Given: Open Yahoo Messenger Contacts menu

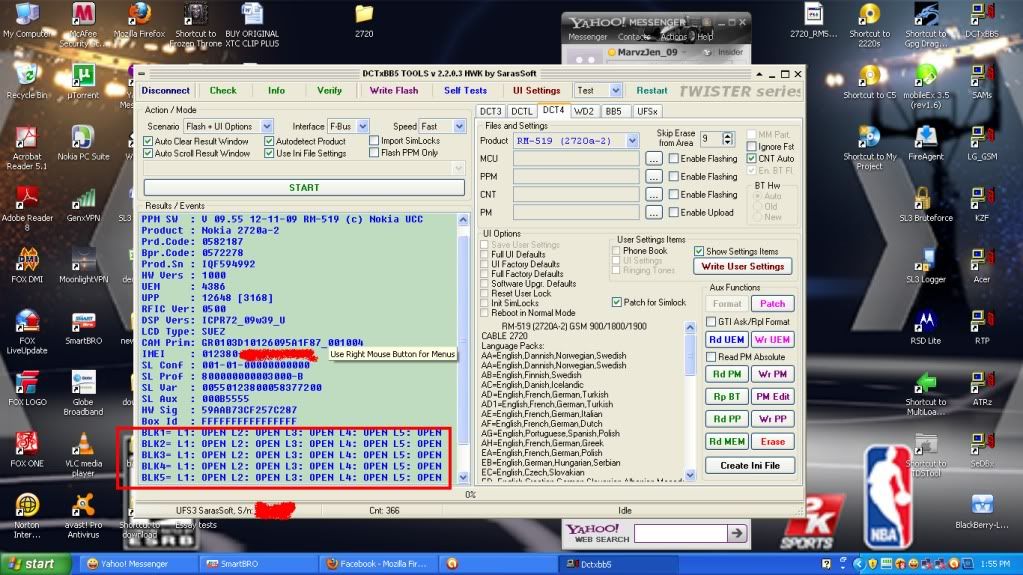Looking at the screenshot, I should [634, 37].
